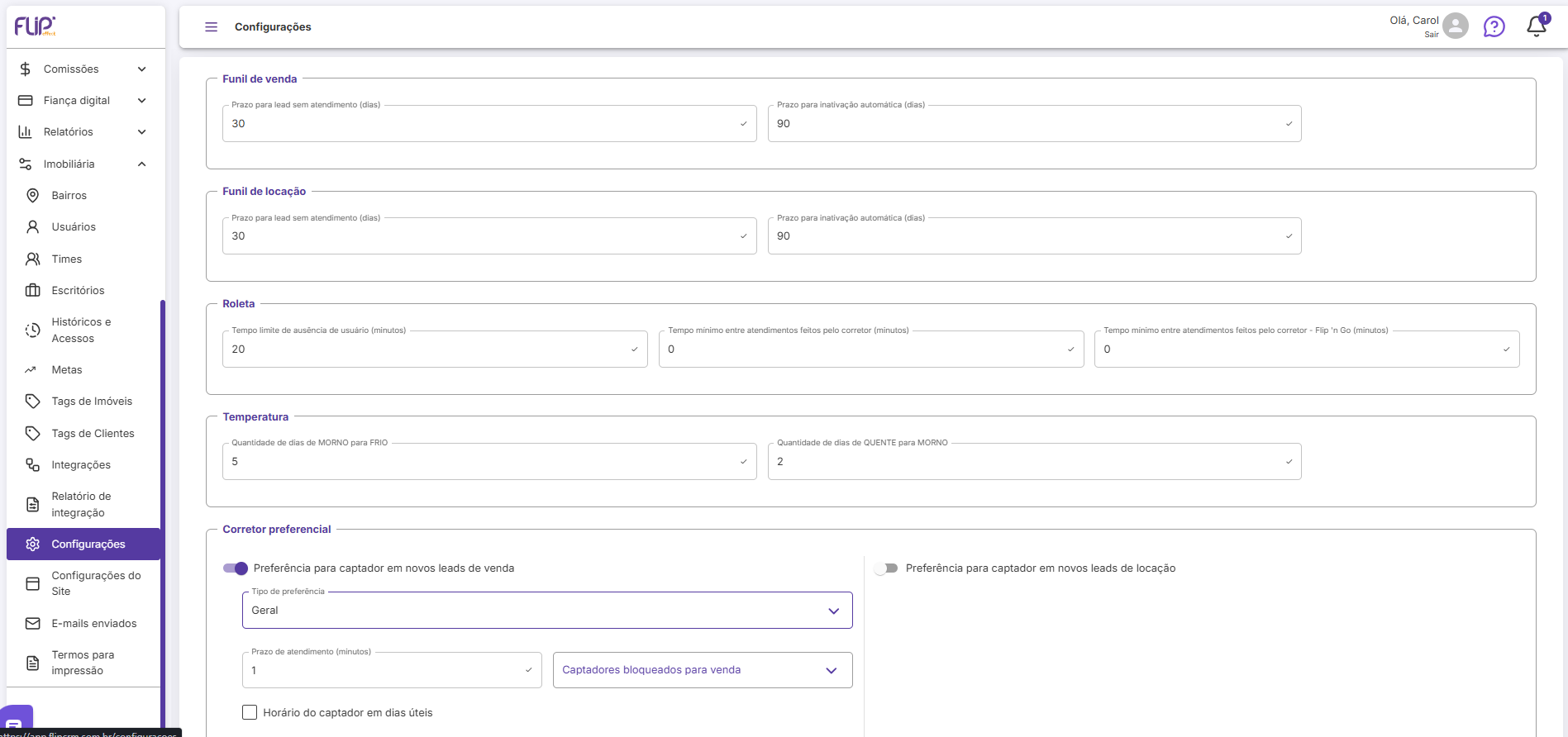Click Tempo mínimo entre atendimentos Flip 'n Go field

[1307, 349]
